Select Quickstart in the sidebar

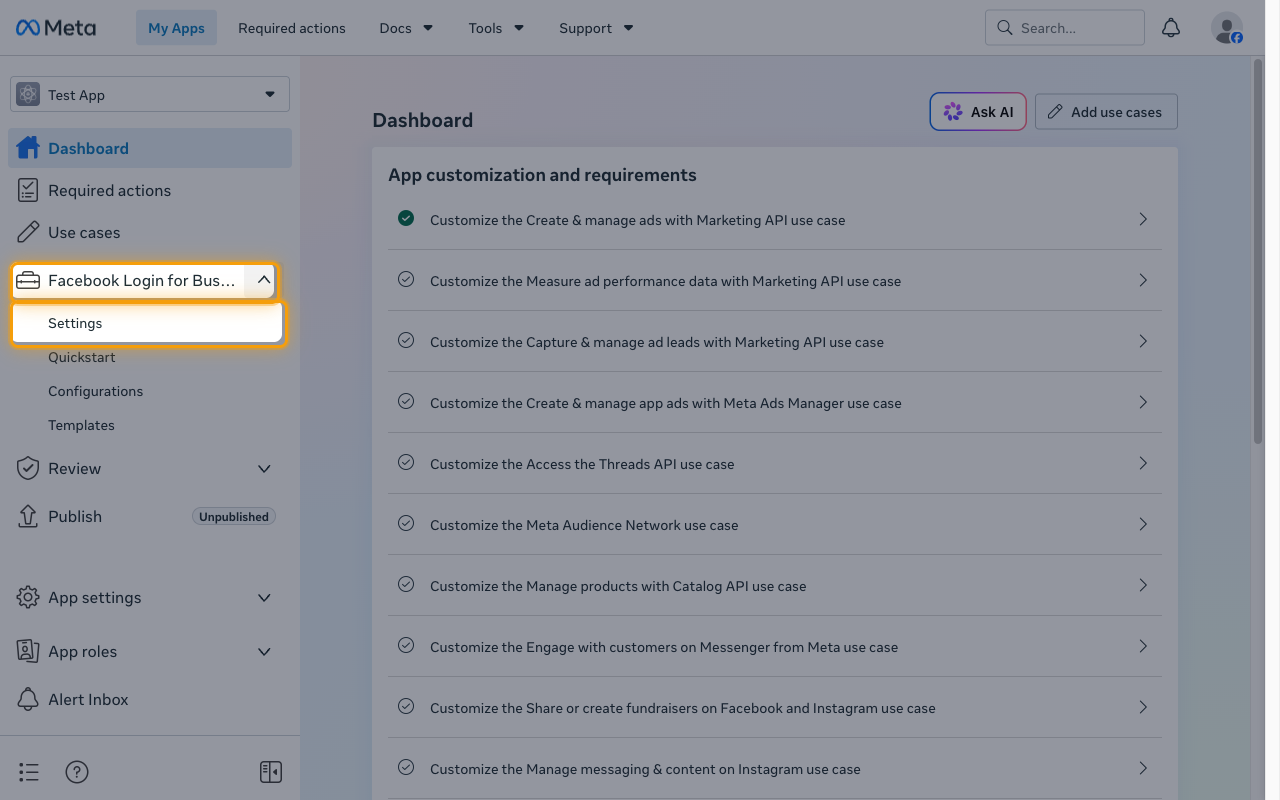82,357
